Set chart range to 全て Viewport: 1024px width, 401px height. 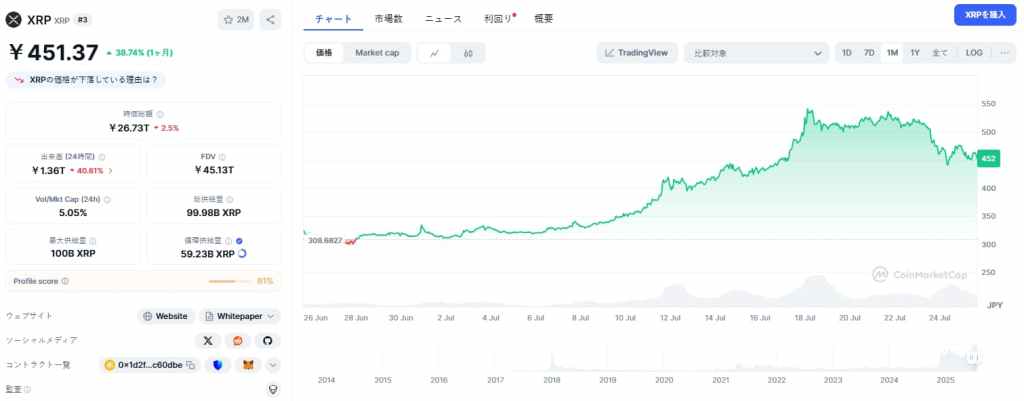(939, 53)
